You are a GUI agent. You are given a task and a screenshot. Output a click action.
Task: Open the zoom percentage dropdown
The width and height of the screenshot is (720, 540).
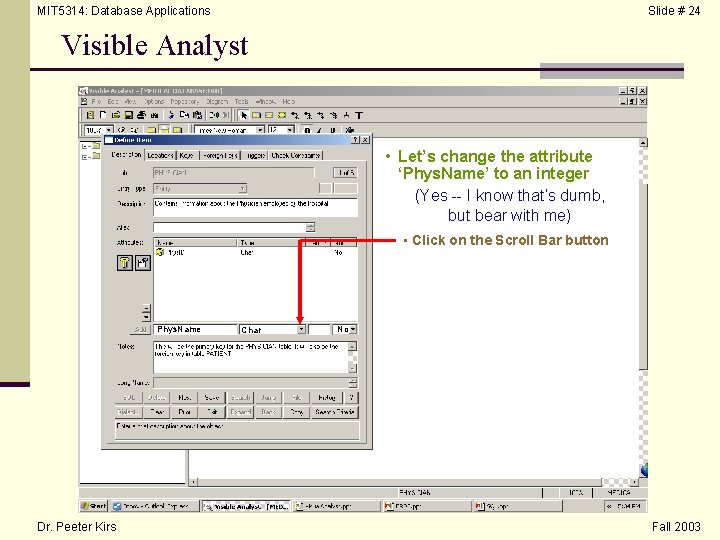point(109,130)
